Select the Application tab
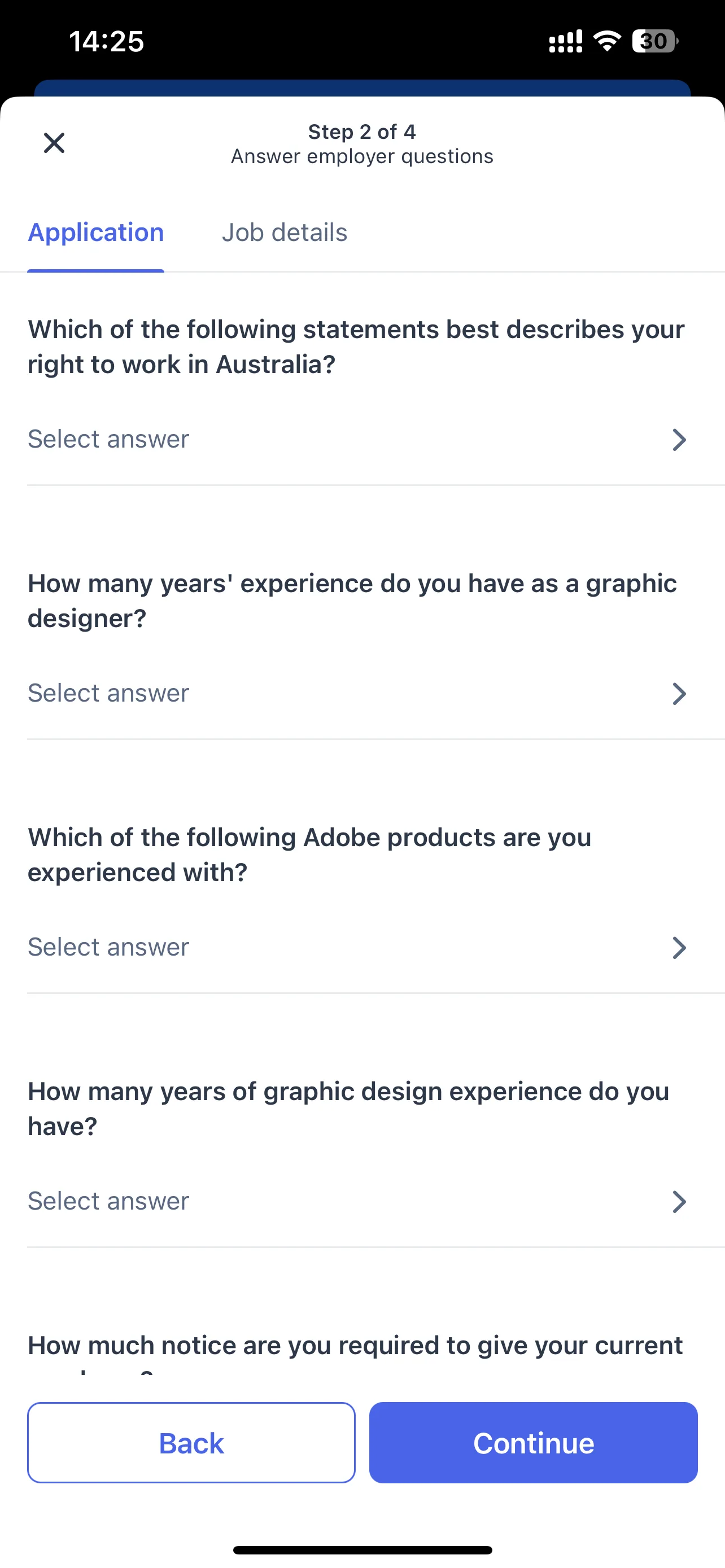 click(95, 233)
